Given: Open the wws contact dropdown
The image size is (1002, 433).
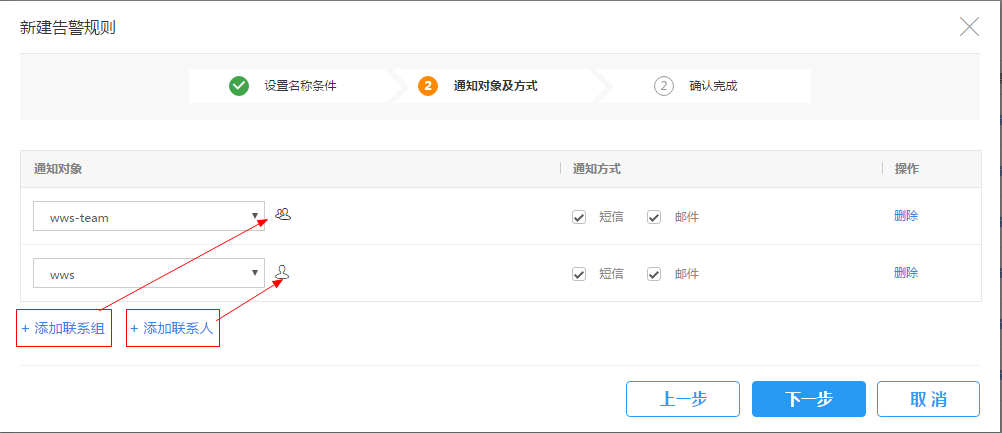Looking at the screenshot, I should tap(149, 273).
